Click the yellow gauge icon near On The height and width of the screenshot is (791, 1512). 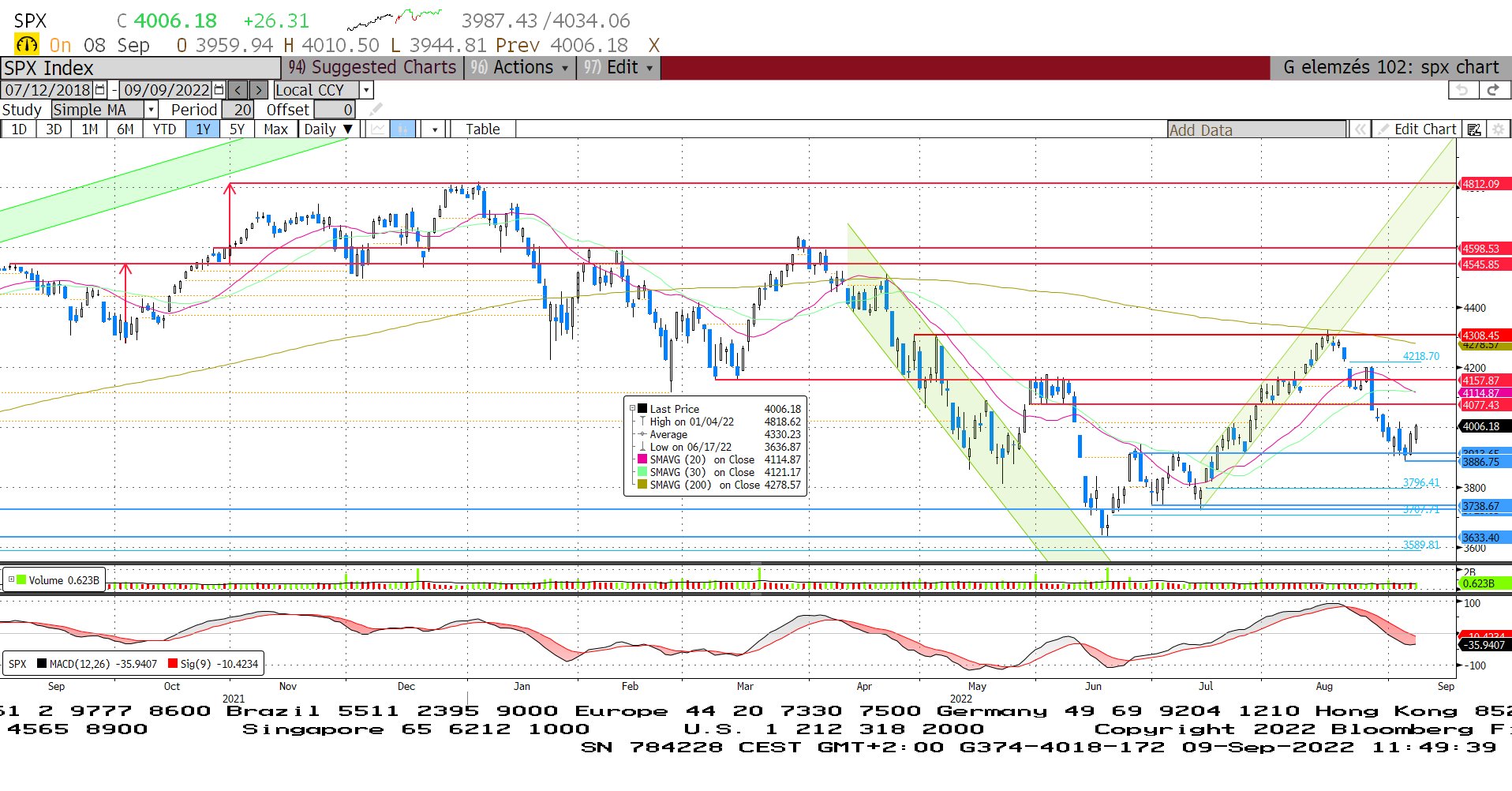coord(26,45)
